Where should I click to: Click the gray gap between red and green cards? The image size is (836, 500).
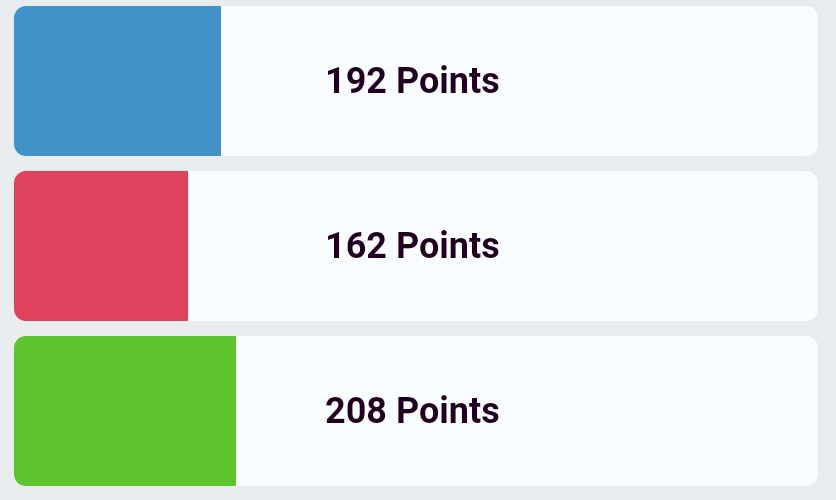[x=416, y=328]
